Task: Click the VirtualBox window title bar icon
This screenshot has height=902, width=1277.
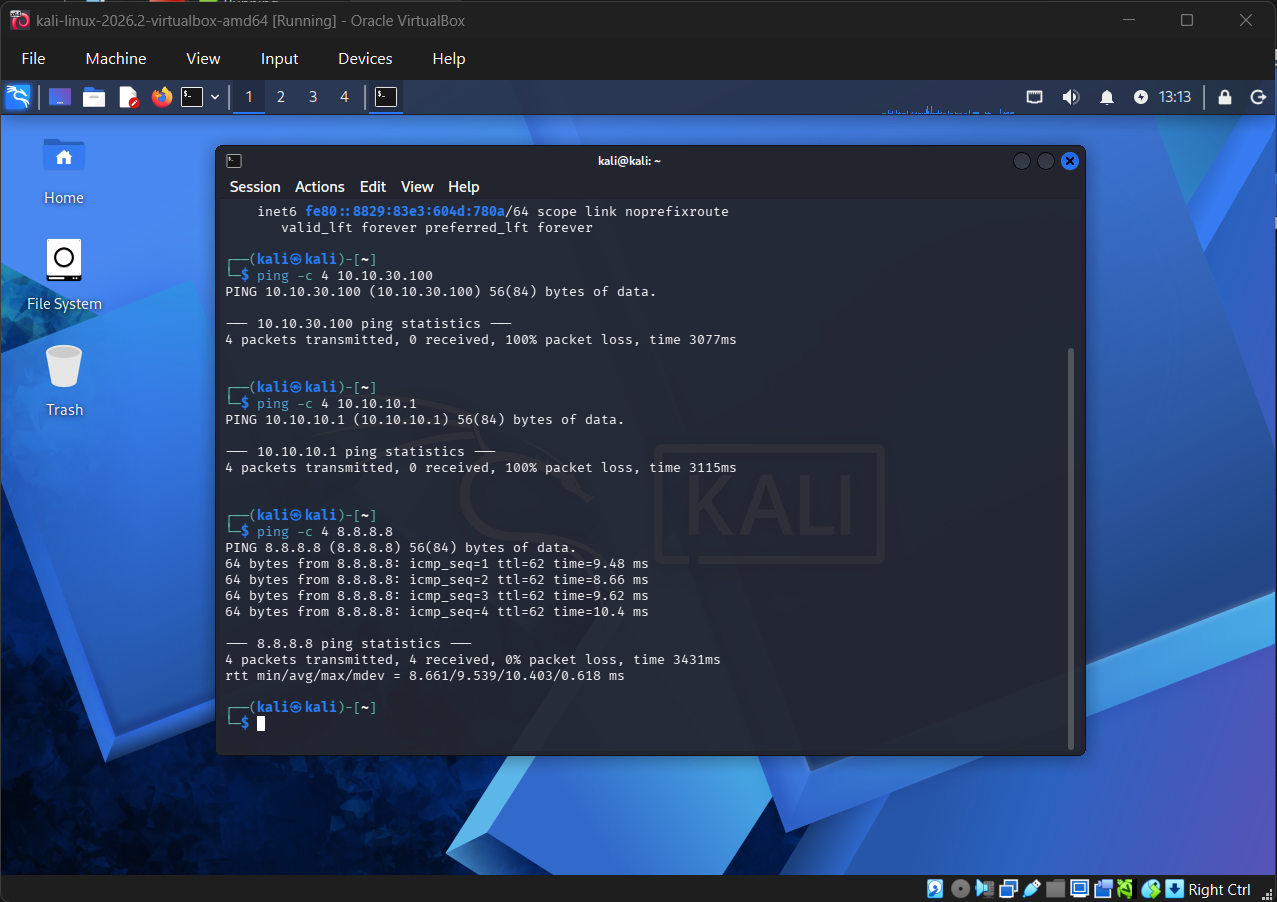Action: point(19,20)
